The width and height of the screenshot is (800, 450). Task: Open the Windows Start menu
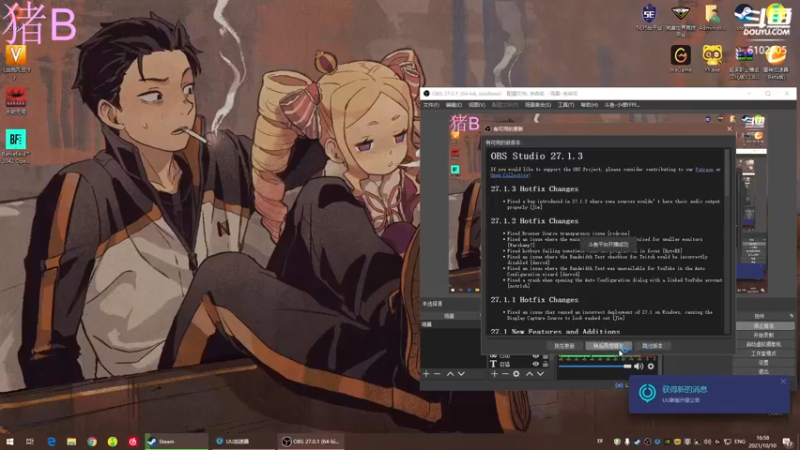(10, 441)
